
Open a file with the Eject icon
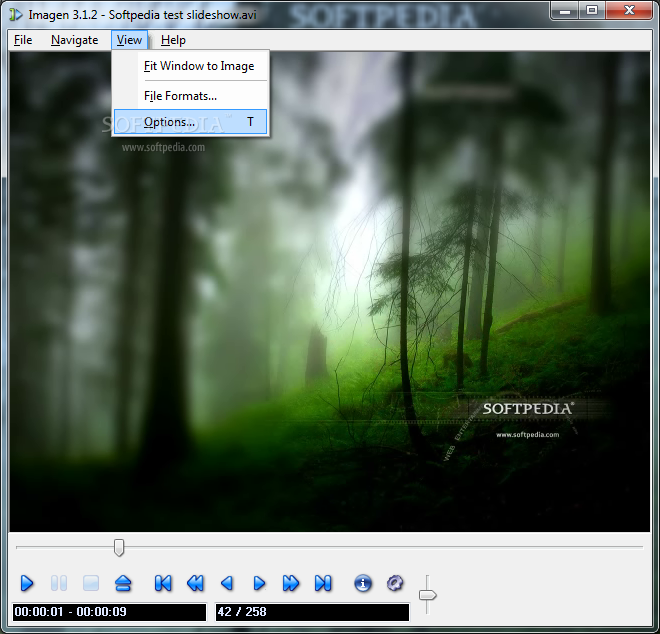pyautogui.click(x=123, y=583)
